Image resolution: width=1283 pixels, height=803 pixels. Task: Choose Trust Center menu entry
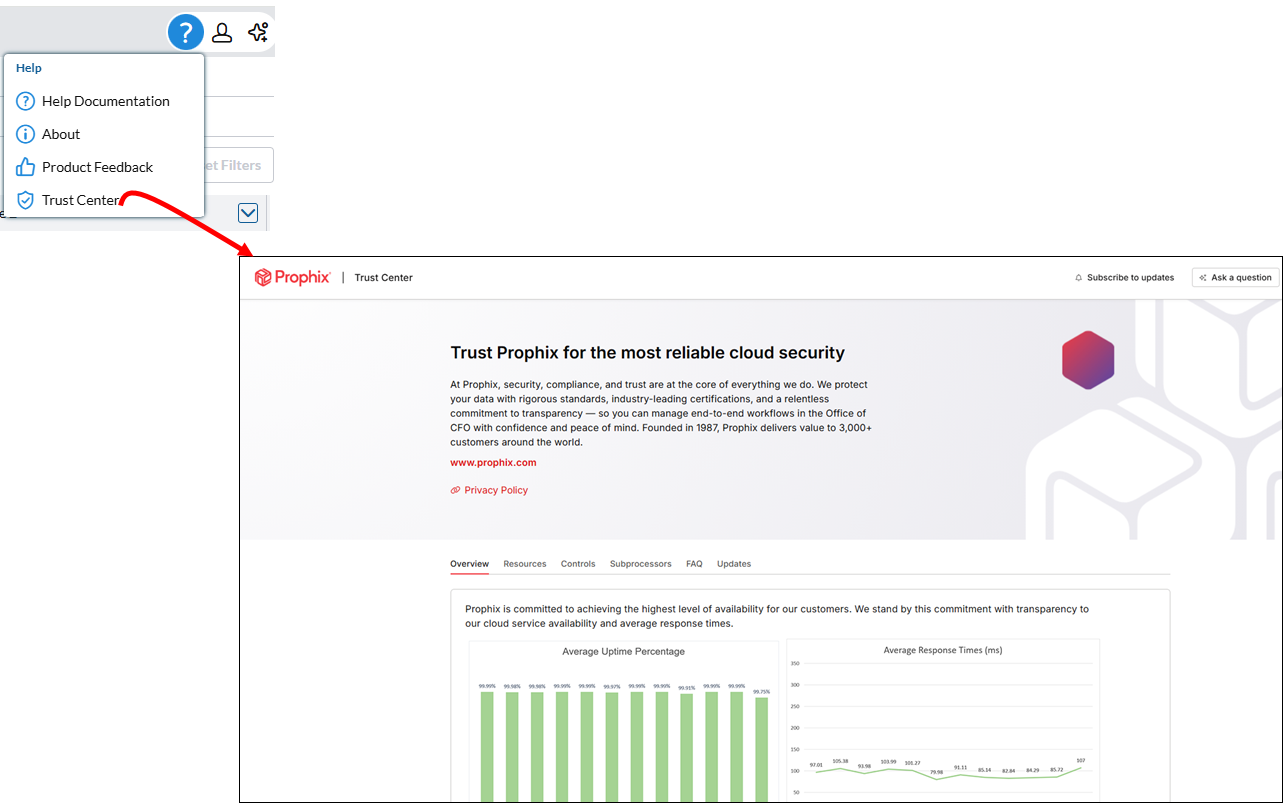point(80,200)
